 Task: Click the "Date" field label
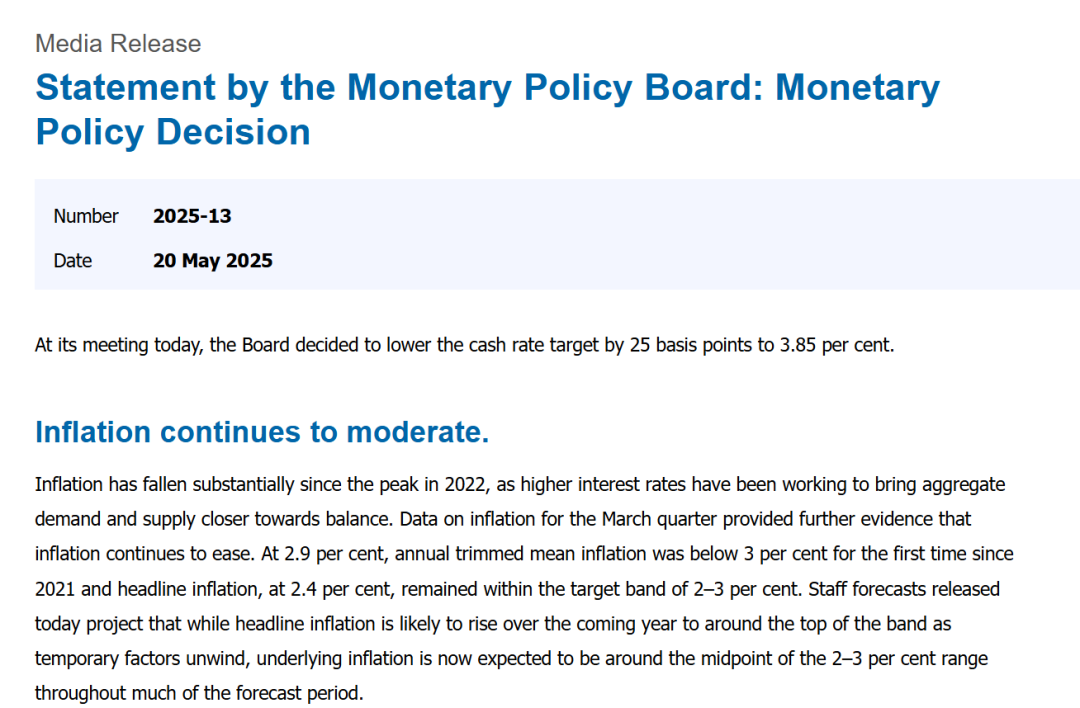tap(73, 261)
